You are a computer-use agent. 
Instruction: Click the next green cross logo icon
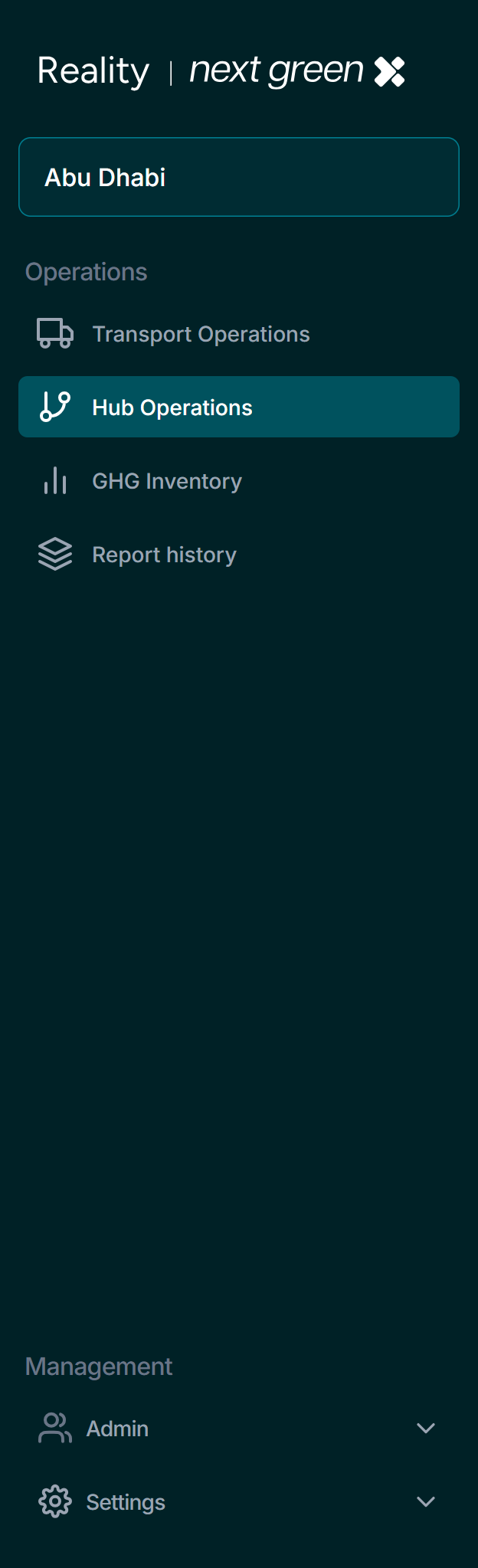tap(389, 72)
